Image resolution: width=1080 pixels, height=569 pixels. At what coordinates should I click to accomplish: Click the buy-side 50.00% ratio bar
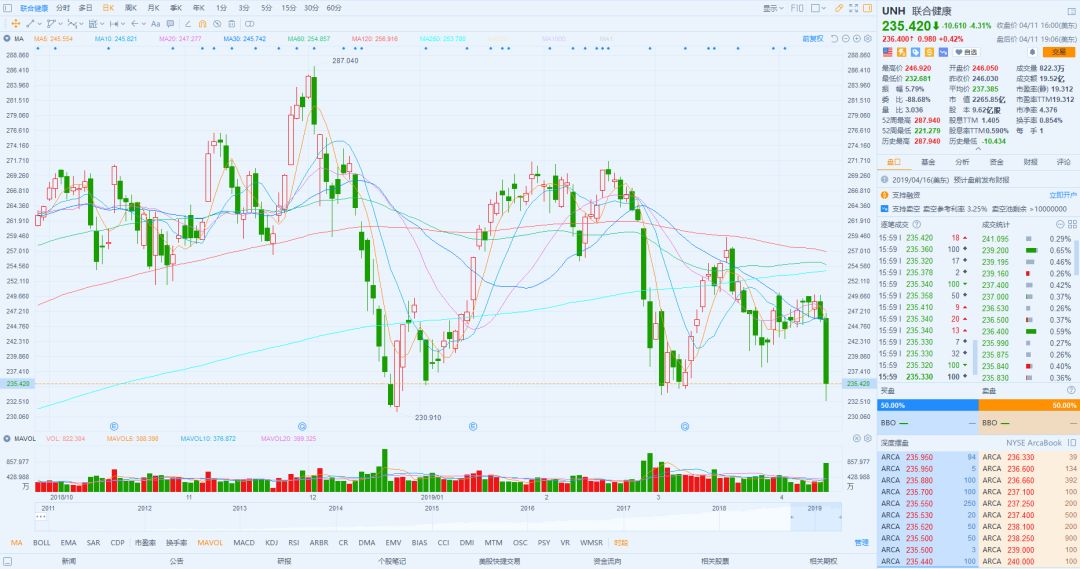click(928, 405)
